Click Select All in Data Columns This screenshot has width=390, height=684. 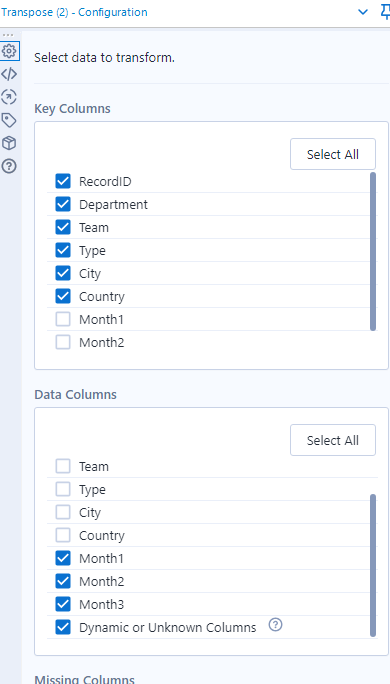tap(333, 440)
